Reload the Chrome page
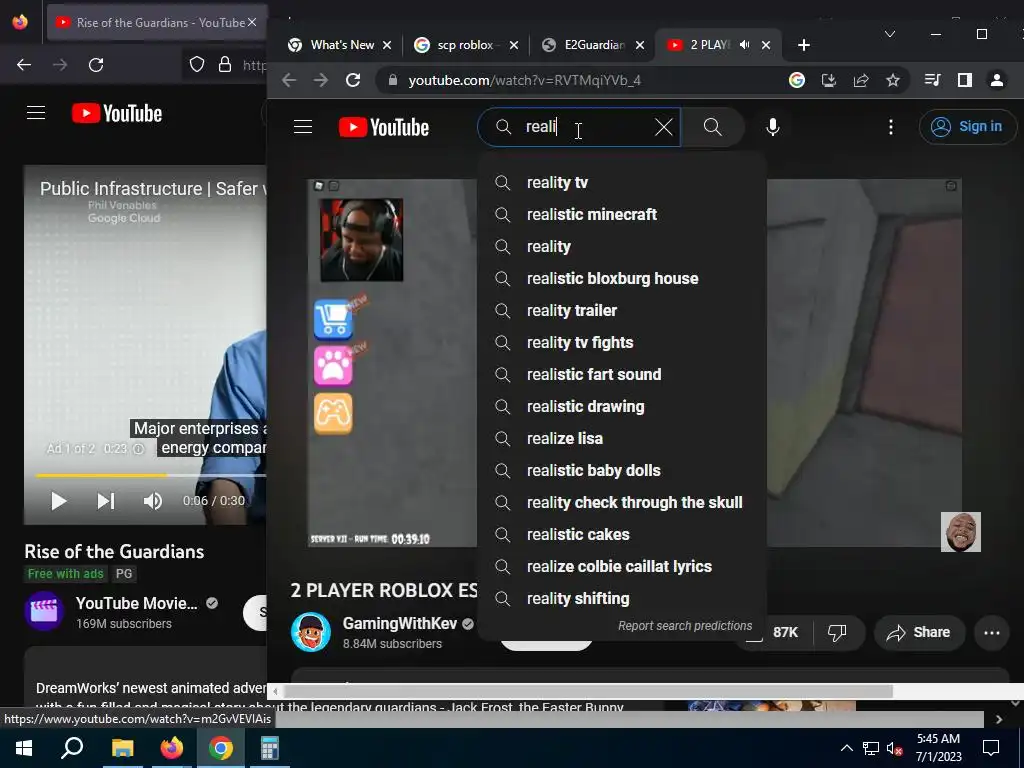1024x768 pixels. pos(353,80)
